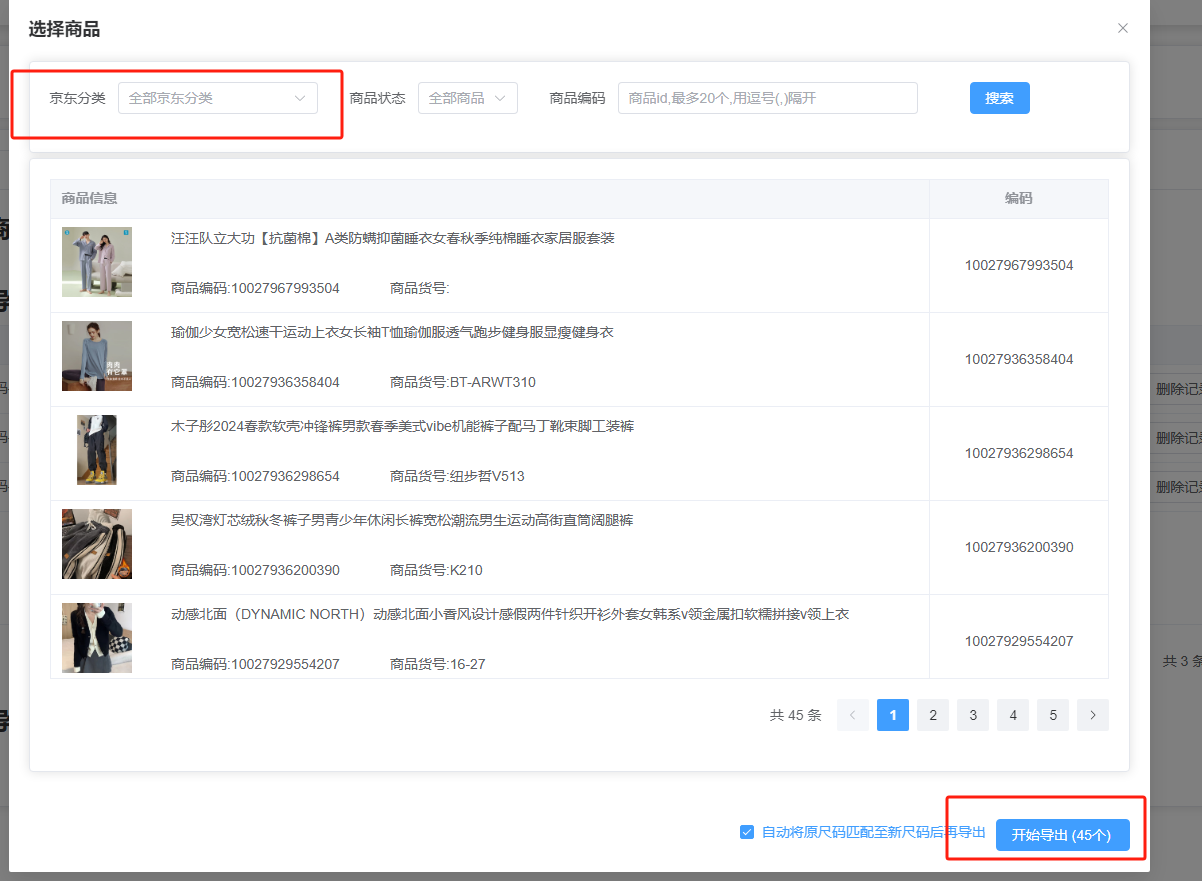This screenshot has width=1202, height=881.
Task: Close the 选择商品 dialog with the X icon
Action: [1123, 28]
